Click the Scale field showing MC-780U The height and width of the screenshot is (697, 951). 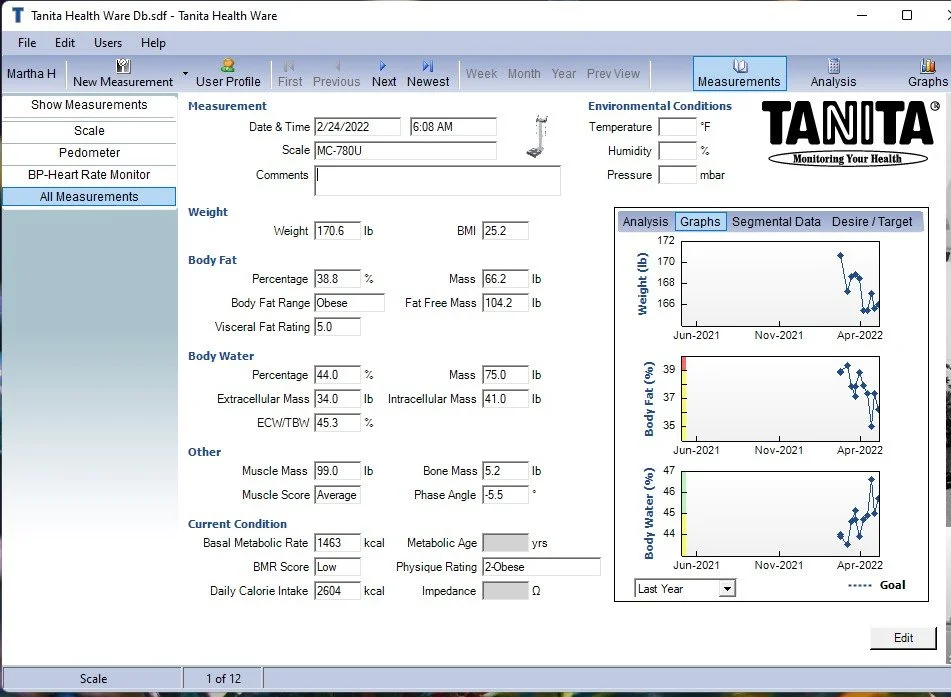(405, 150)
